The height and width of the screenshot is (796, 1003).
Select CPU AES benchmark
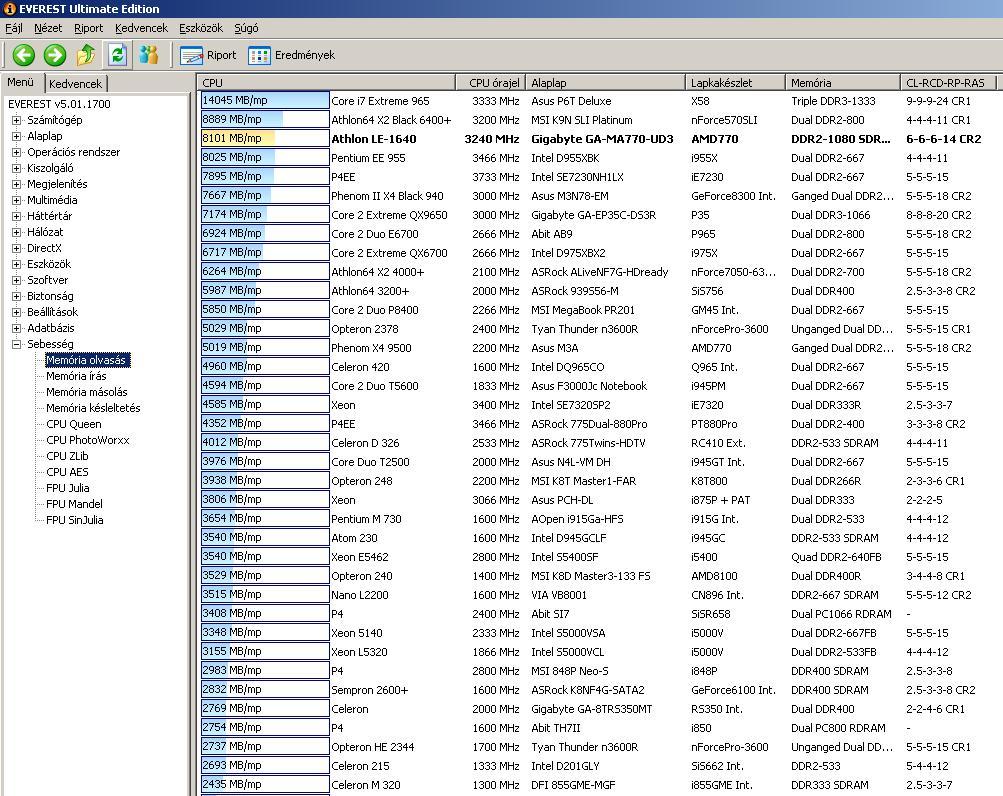[67, 472]
